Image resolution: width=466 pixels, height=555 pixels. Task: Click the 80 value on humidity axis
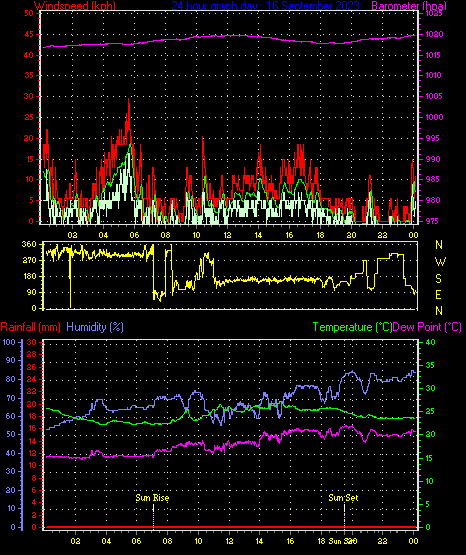11,379
